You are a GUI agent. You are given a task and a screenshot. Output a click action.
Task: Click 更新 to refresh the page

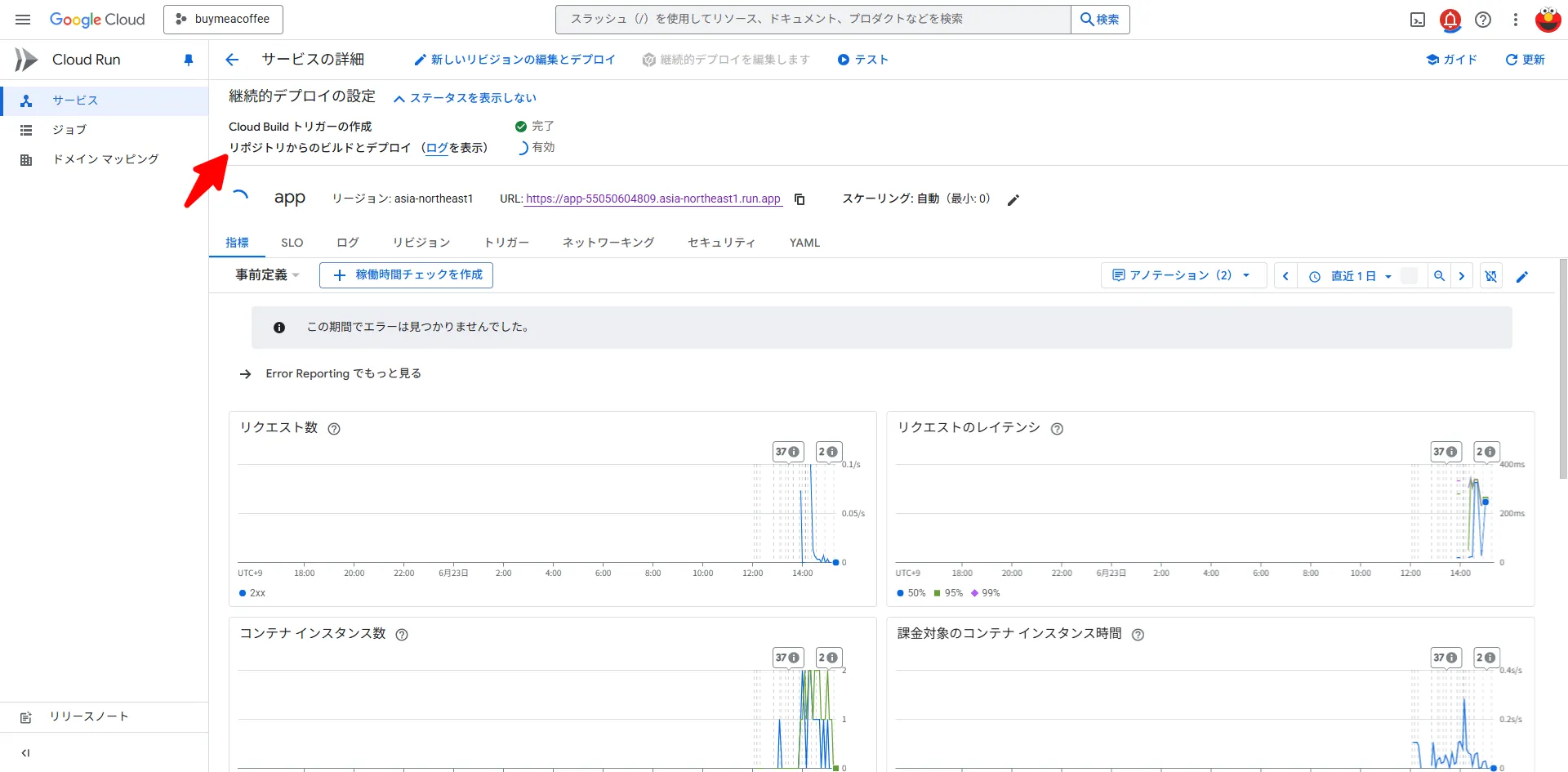pos(1526,60)
